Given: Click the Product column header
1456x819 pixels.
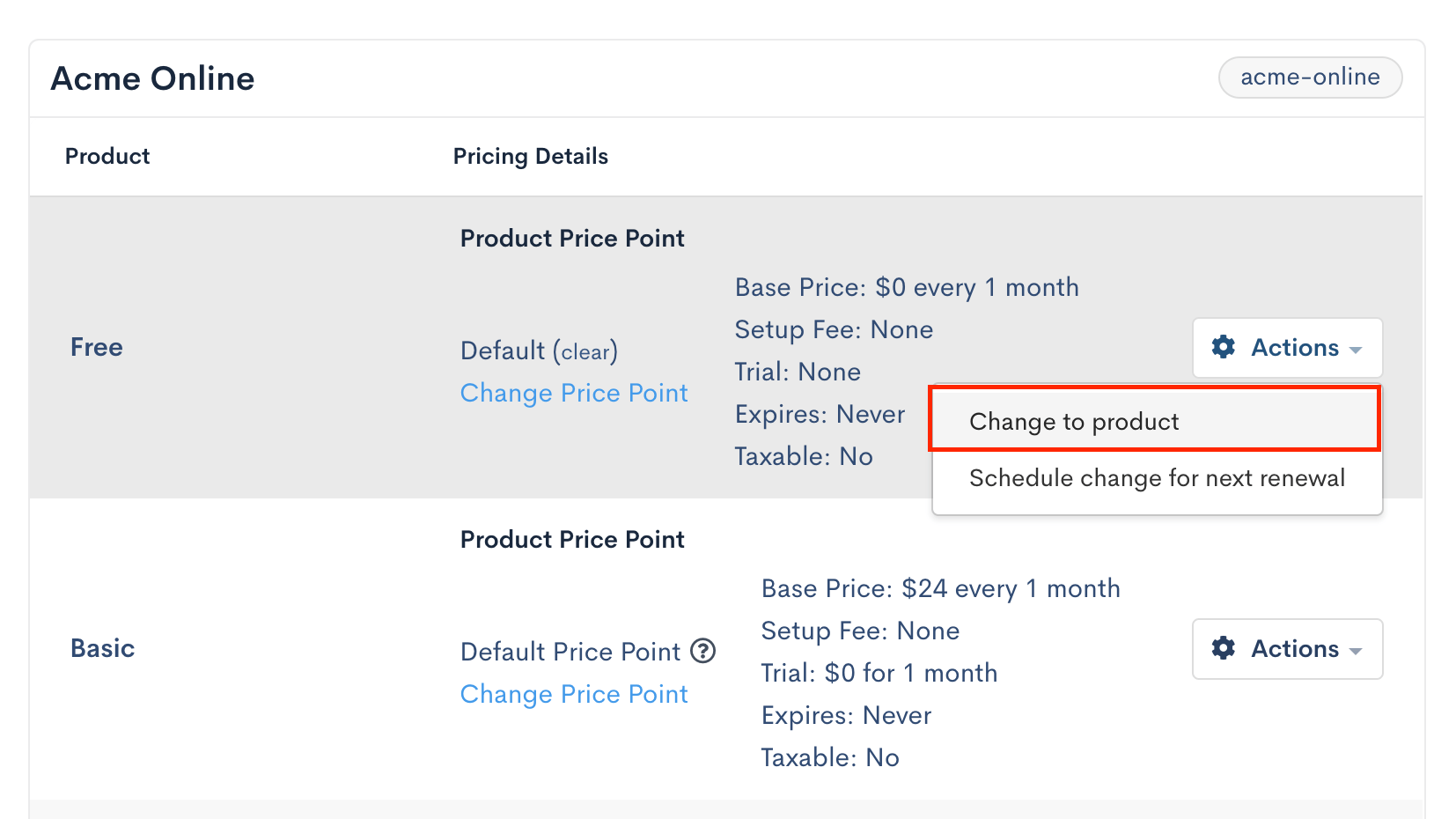Looking at the screenshot, I should pos(107,156).
